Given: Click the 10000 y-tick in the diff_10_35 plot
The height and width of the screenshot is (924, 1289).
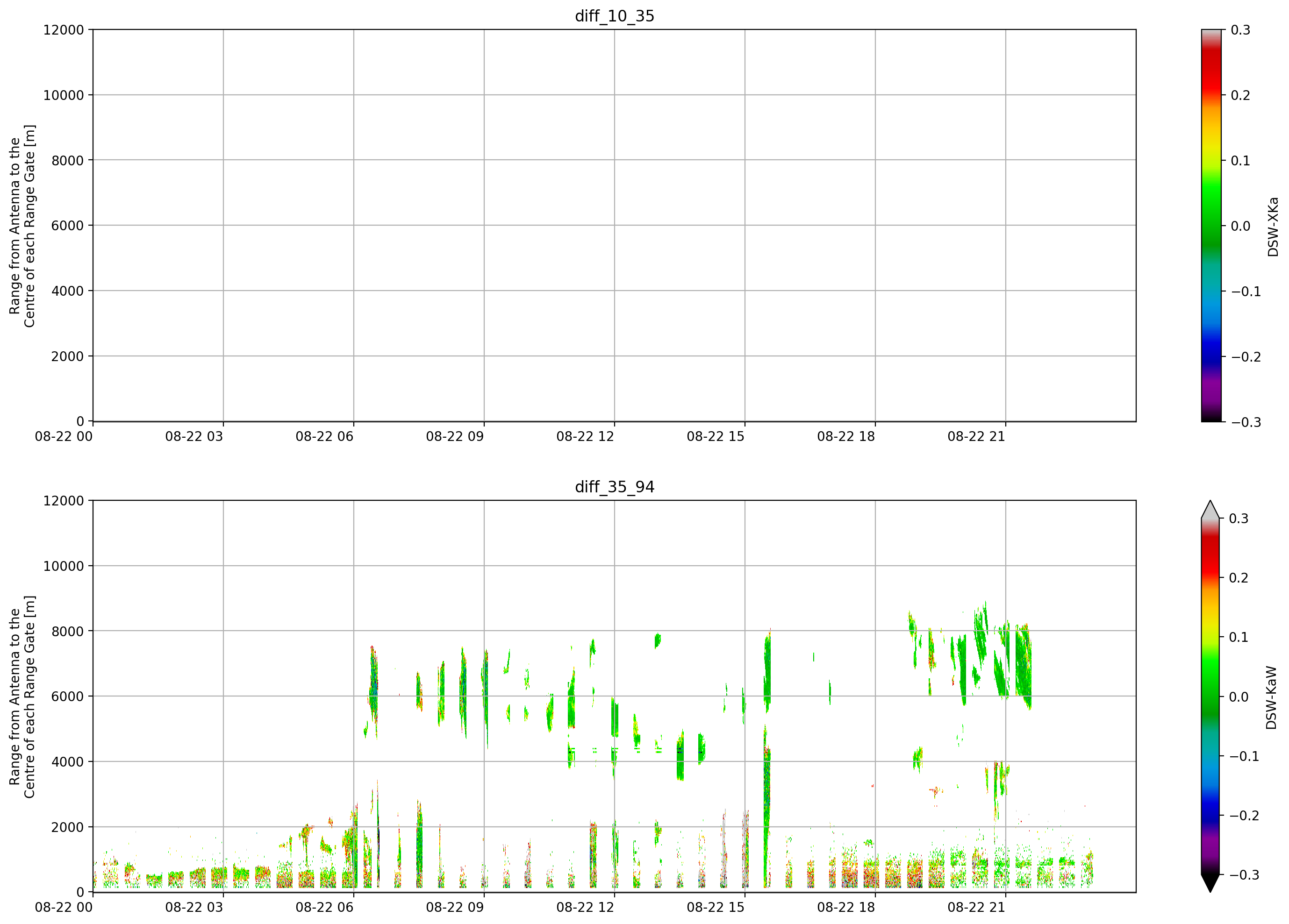Looking at the screenshot, I should tap(64, 95).
